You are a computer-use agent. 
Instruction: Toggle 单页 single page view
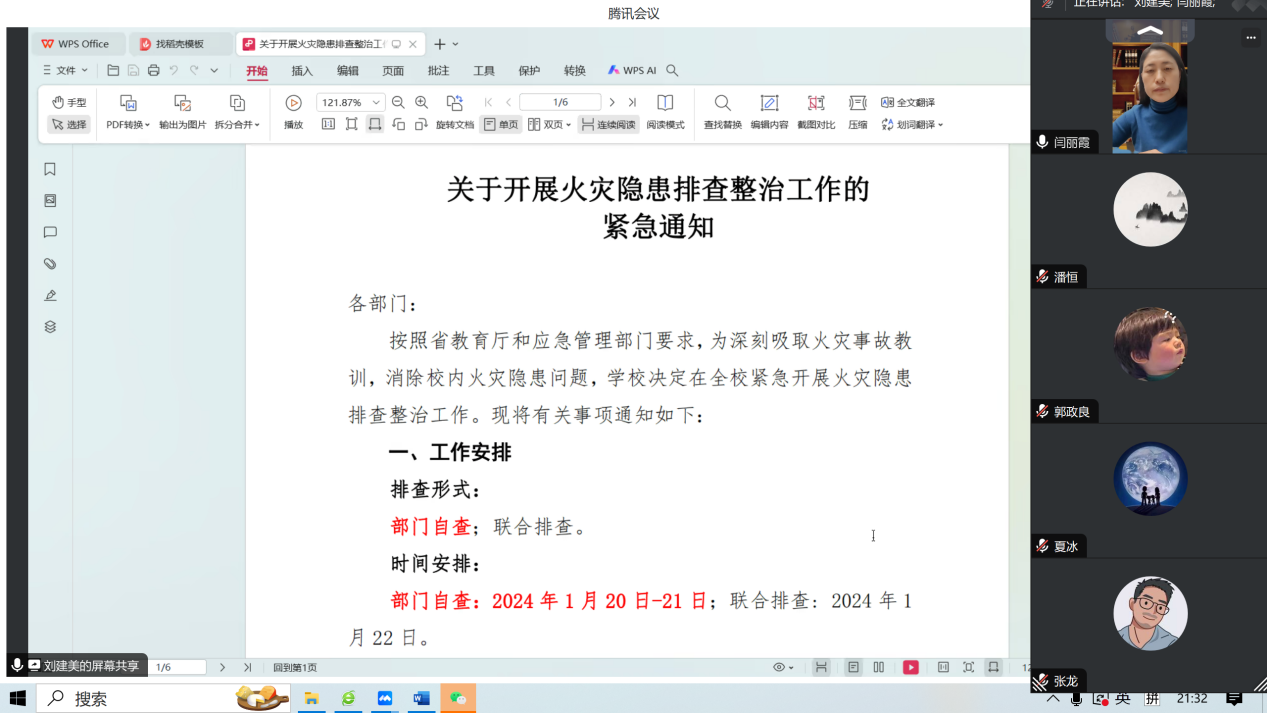point(501,125)
